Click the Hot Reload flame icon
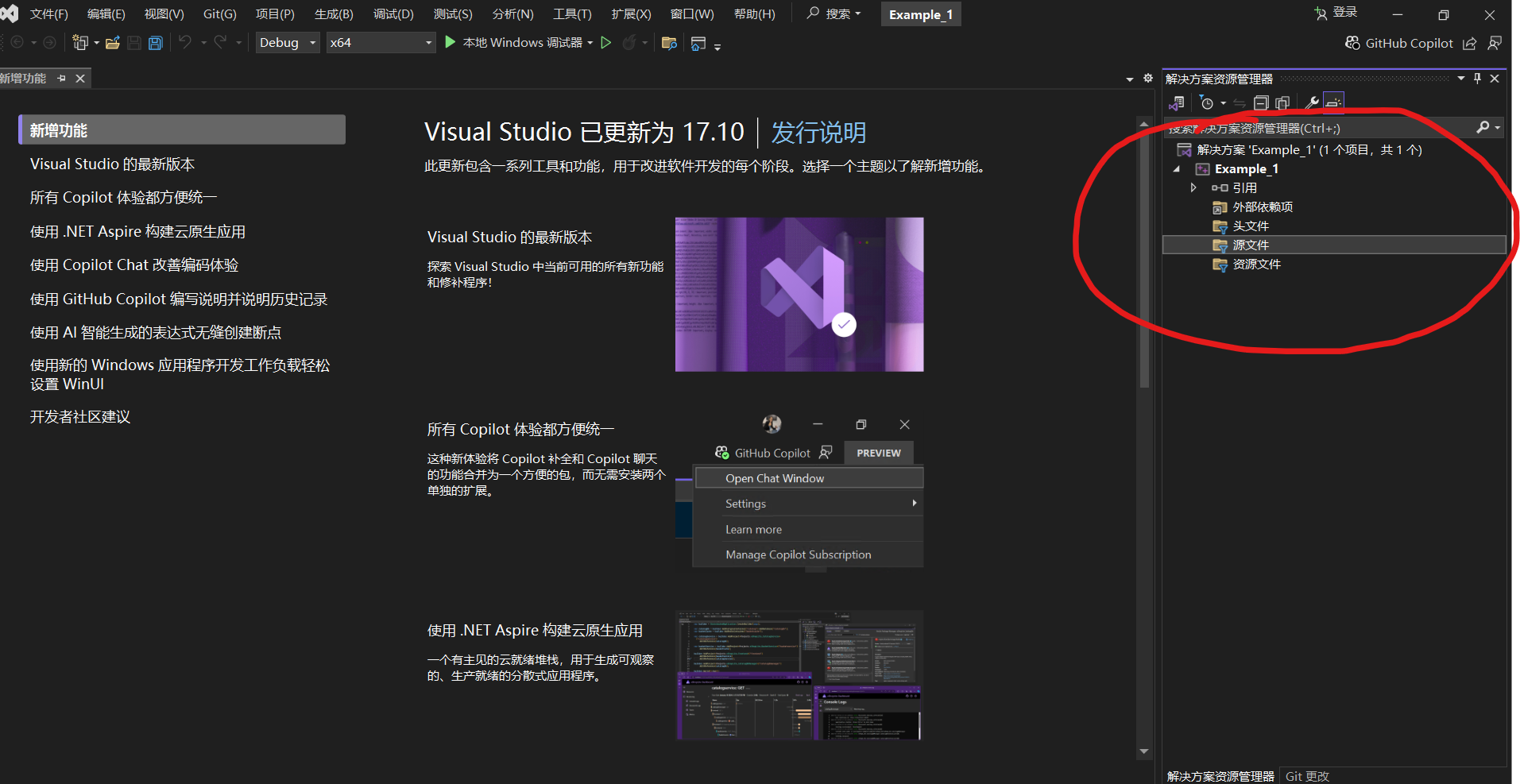 pos(629,43)
